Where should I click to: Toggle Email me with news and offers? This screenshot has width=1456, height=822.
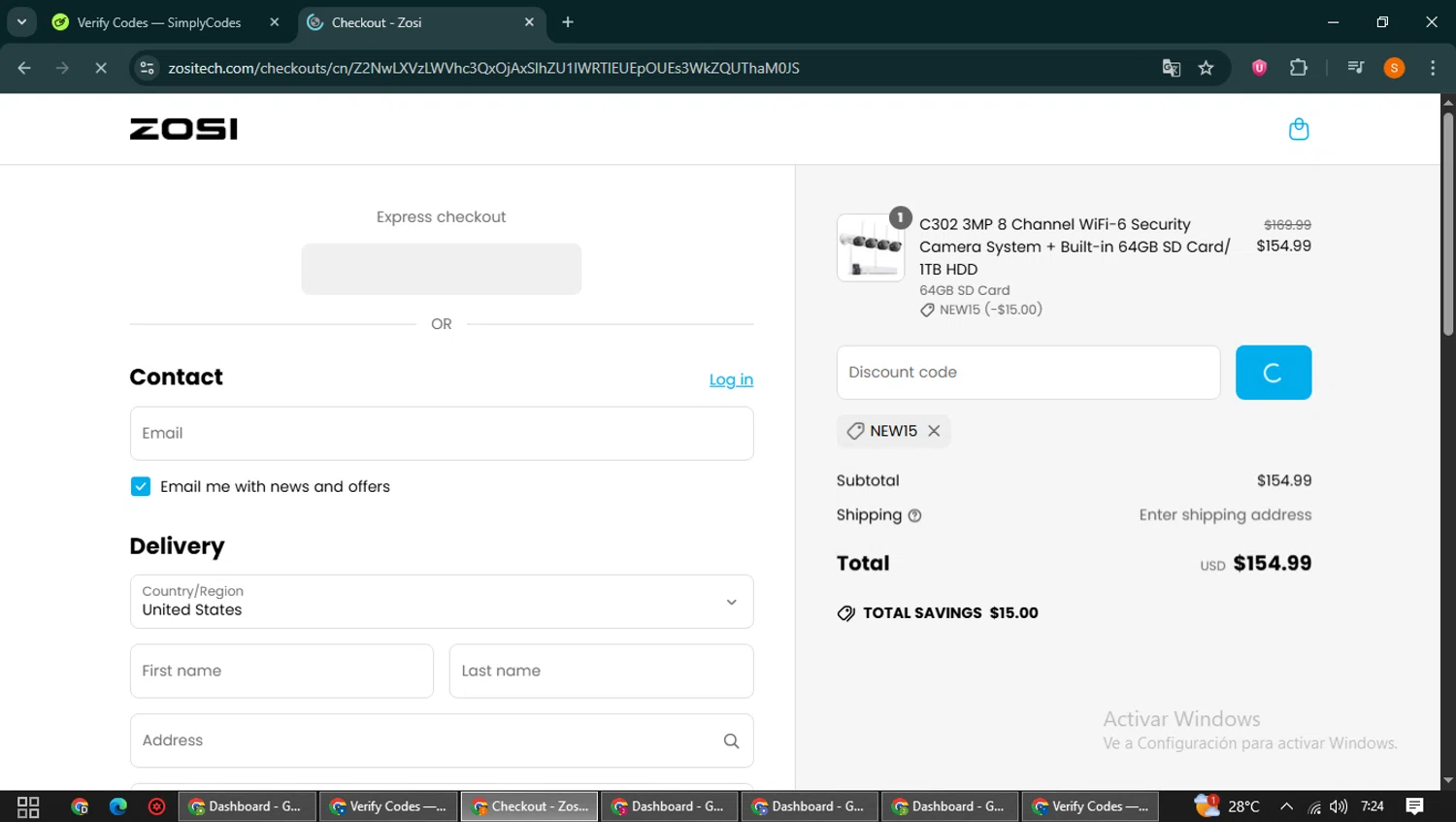click(x=141, y=486)
